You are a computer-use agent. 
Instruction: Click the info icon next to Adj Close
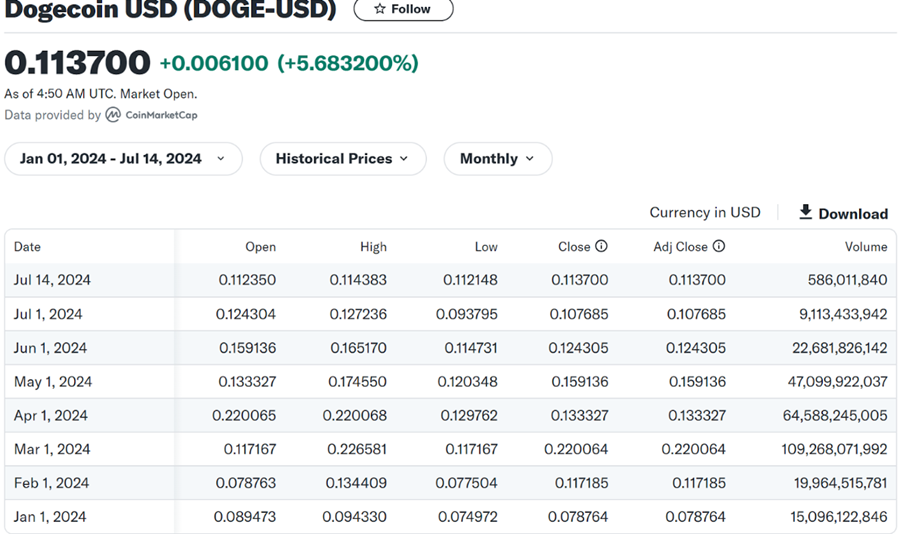pyautogui.click(x=719, y=246)
